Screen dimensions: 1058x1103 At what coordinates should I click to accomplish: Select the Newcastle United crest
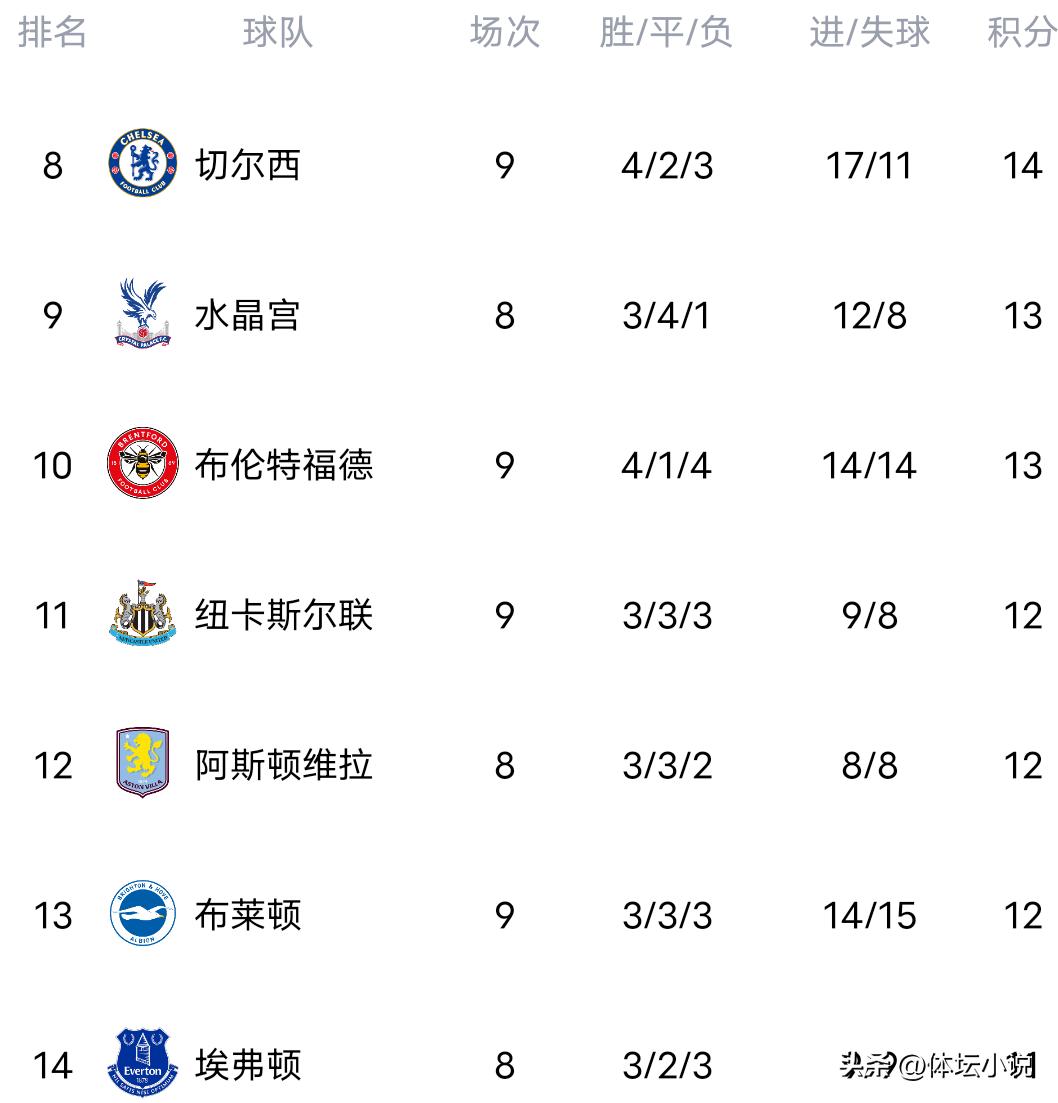(x=142, y=613)
